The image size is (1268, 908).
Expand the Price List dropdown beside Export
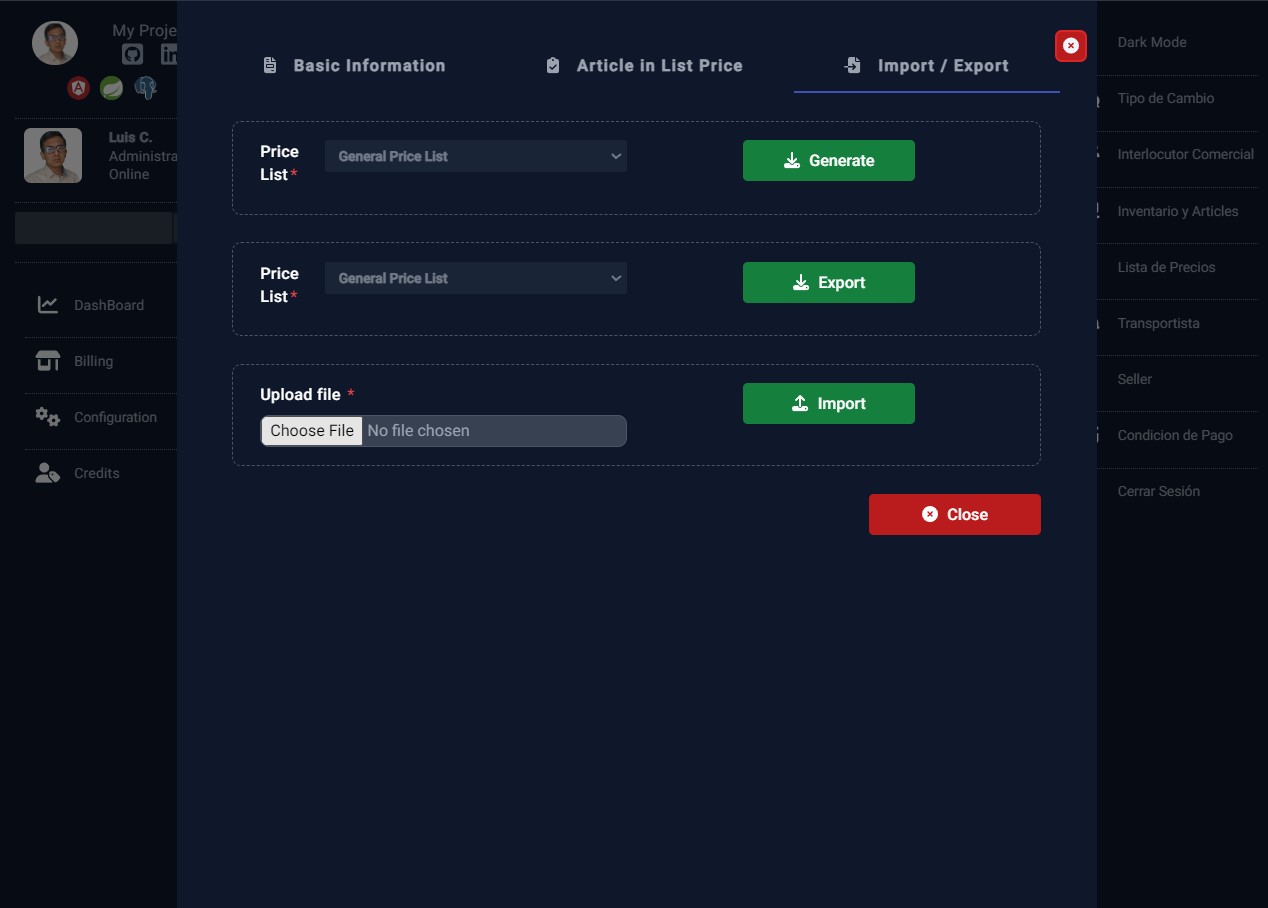(x=475, y=278)
